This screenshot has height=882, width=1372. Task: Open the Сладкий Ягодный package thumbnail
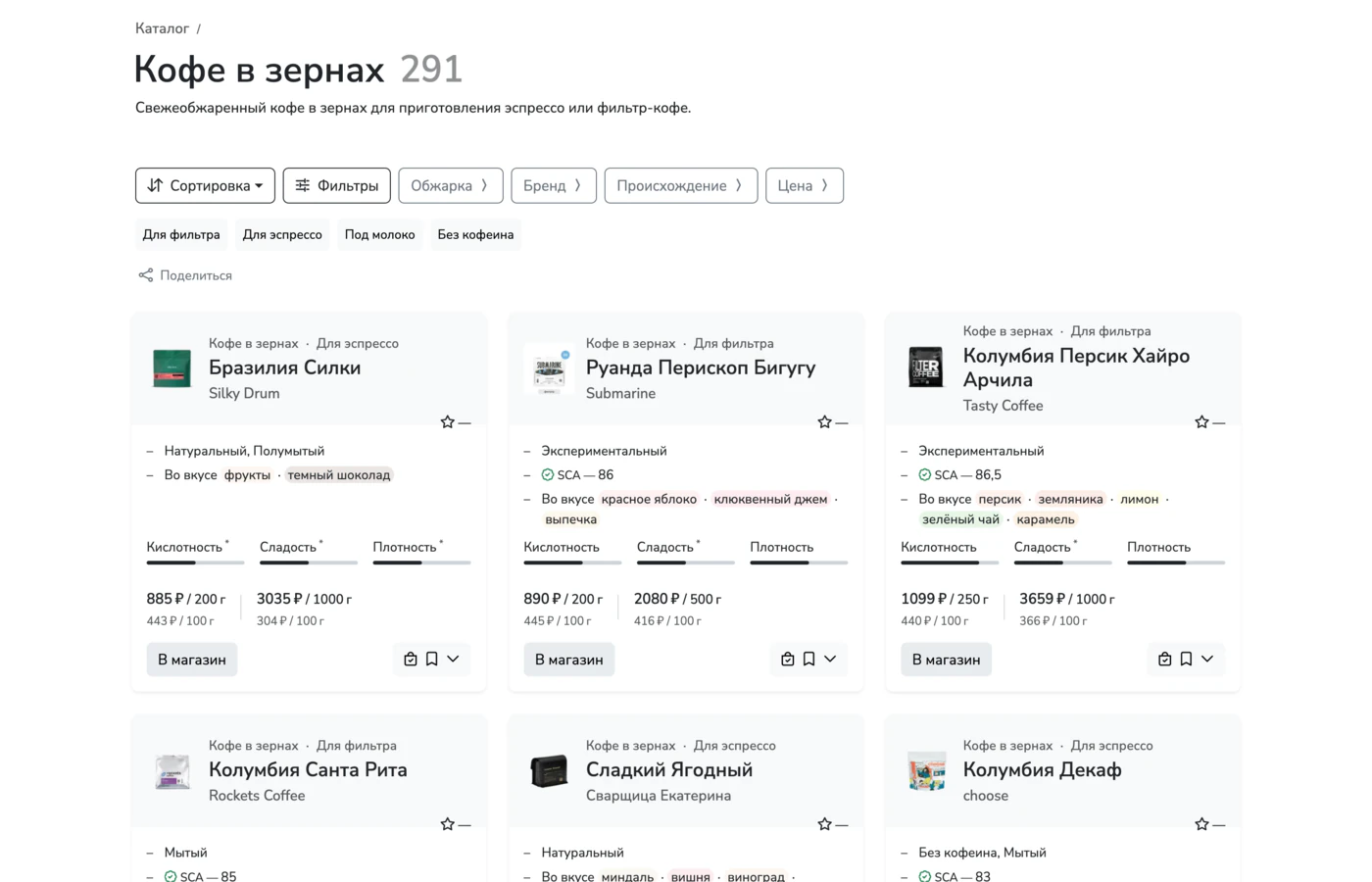coord(549,771)
